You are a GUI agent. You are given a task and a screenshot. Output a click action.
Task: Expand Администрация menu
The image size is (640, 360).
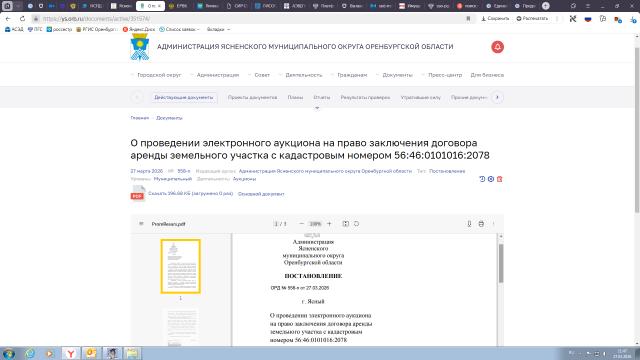tap(217, 75)
